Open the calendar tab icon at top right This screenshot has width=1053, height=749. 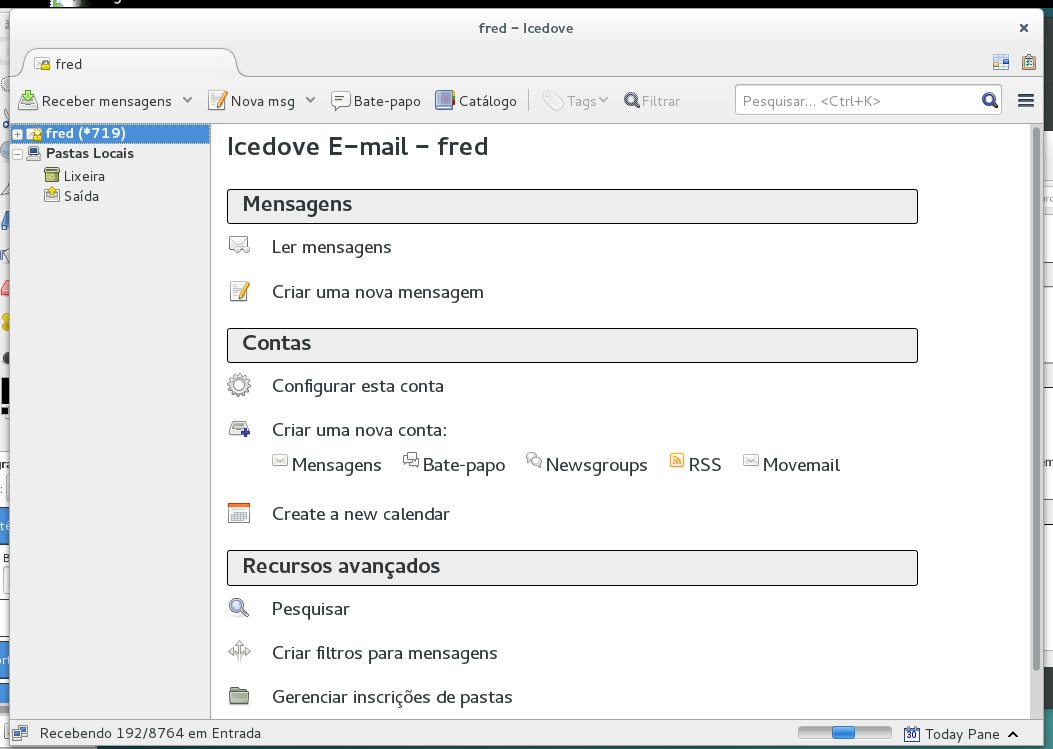1001,62
